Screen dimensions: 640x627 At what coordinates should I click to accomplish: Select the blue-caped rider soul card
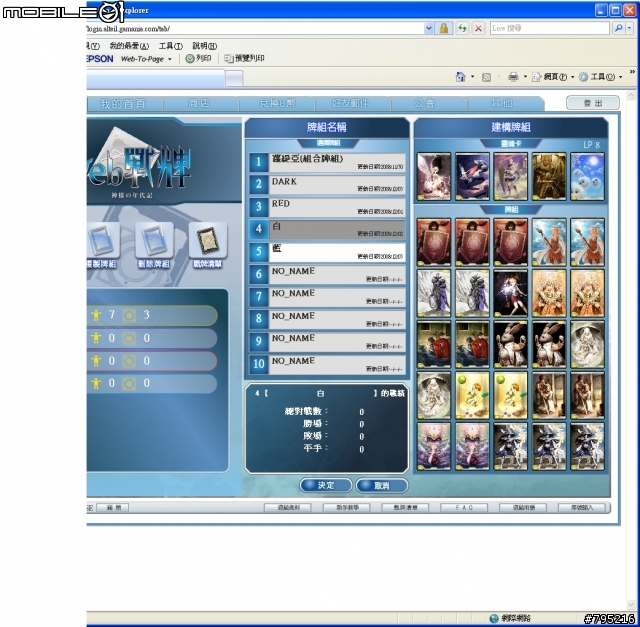tap(472, 176)
